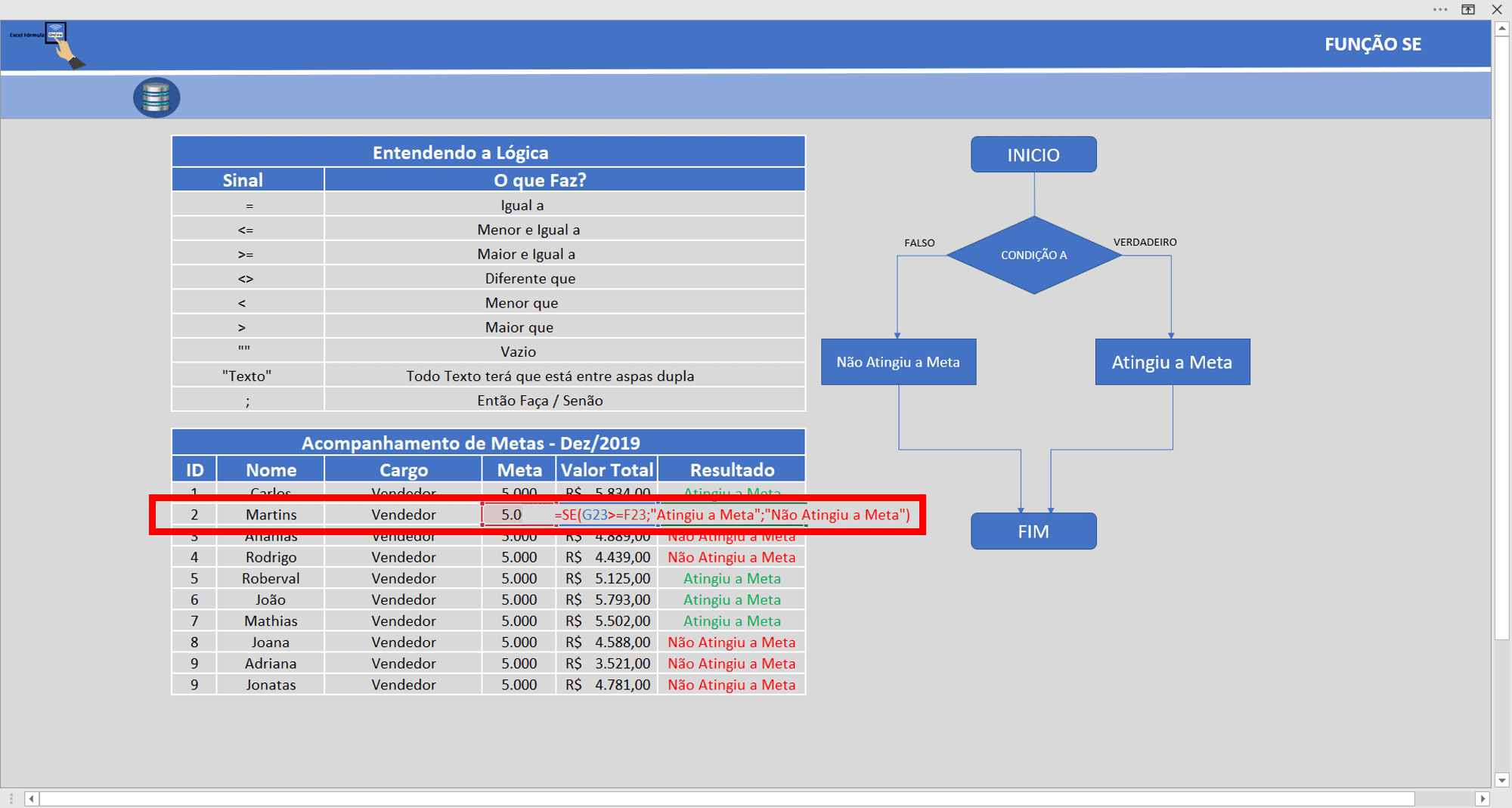Screen dimensions: 1512x808
Task: Click the Não Atingiu a Meta flowchart box
Action: click(x=898, y=362)
